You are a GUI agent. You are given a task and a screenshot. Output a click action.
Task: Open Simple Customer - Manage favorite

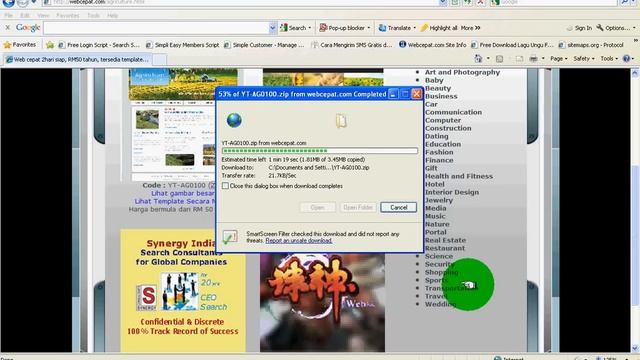click(264, 45)
